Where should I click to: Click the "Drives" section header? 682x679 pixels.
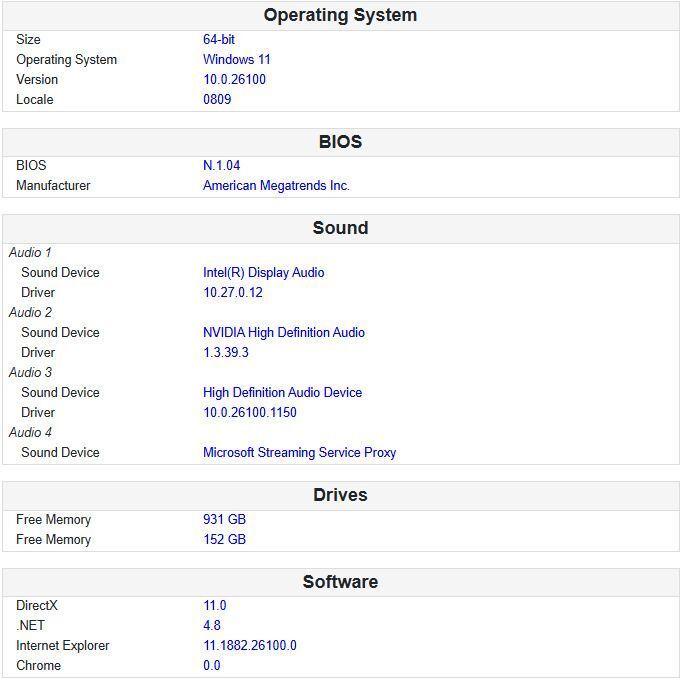pyautogui.click(x=340, y=495)
